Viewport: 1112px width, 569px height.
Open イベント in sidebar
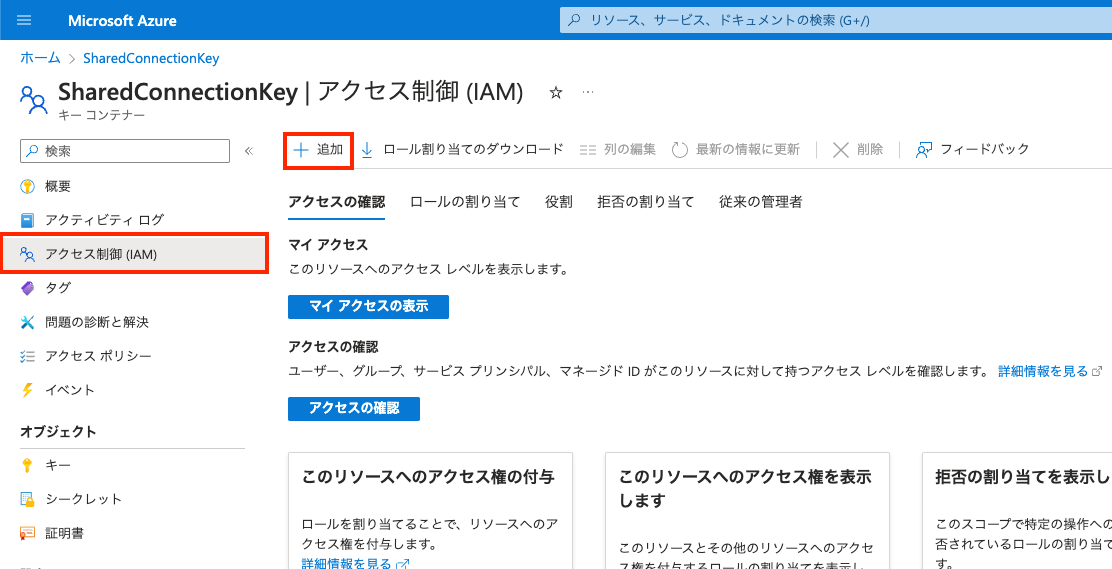point(70,390)
